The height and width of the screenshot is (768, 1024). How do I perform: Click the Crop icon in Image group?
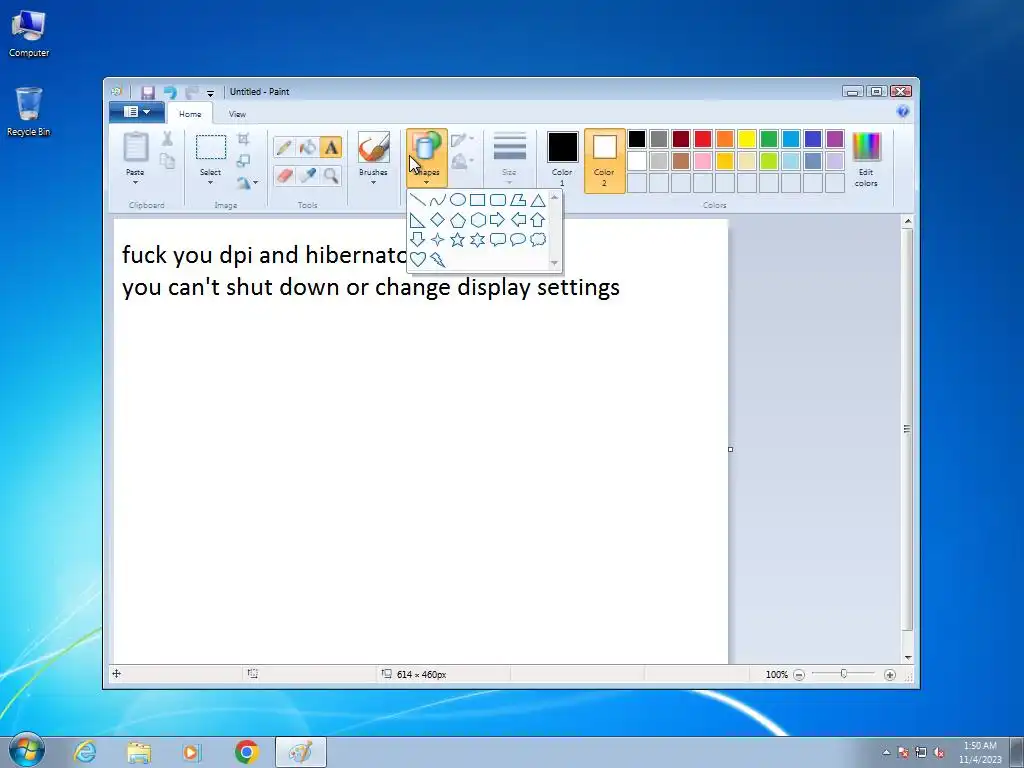click(x=244, y=138)
